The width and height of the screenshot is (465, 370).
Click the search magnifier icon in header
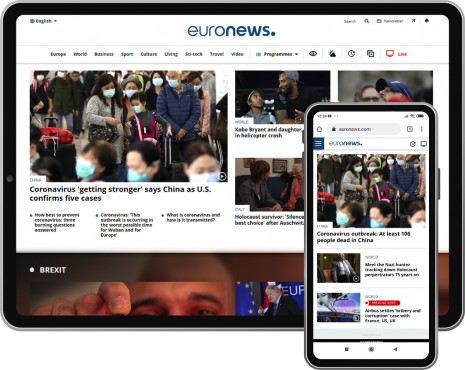(366, 21)
